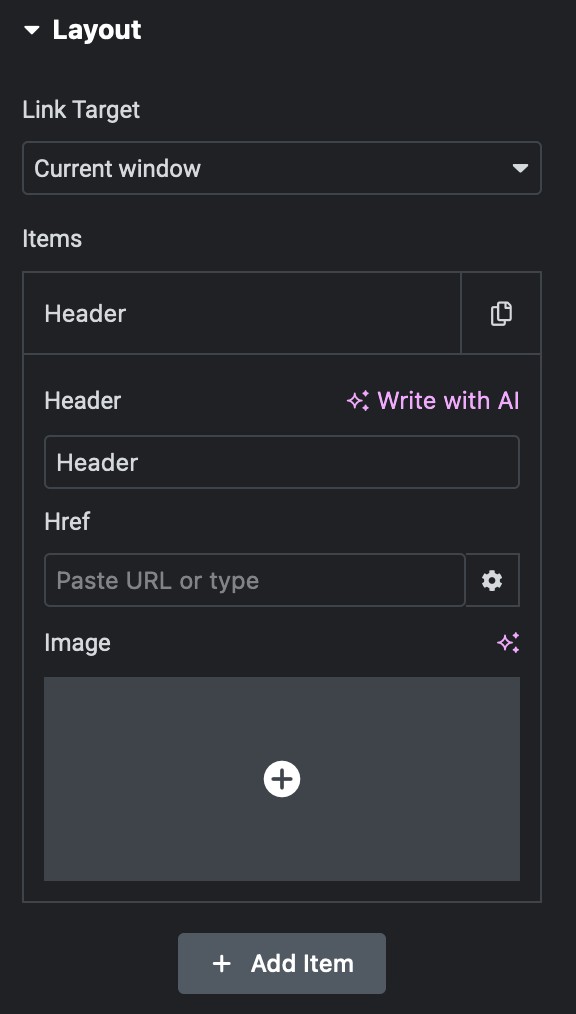Click the Add Item button
Image resolution: width=576 pixels, height=1014 pixels.
(282, 964)
